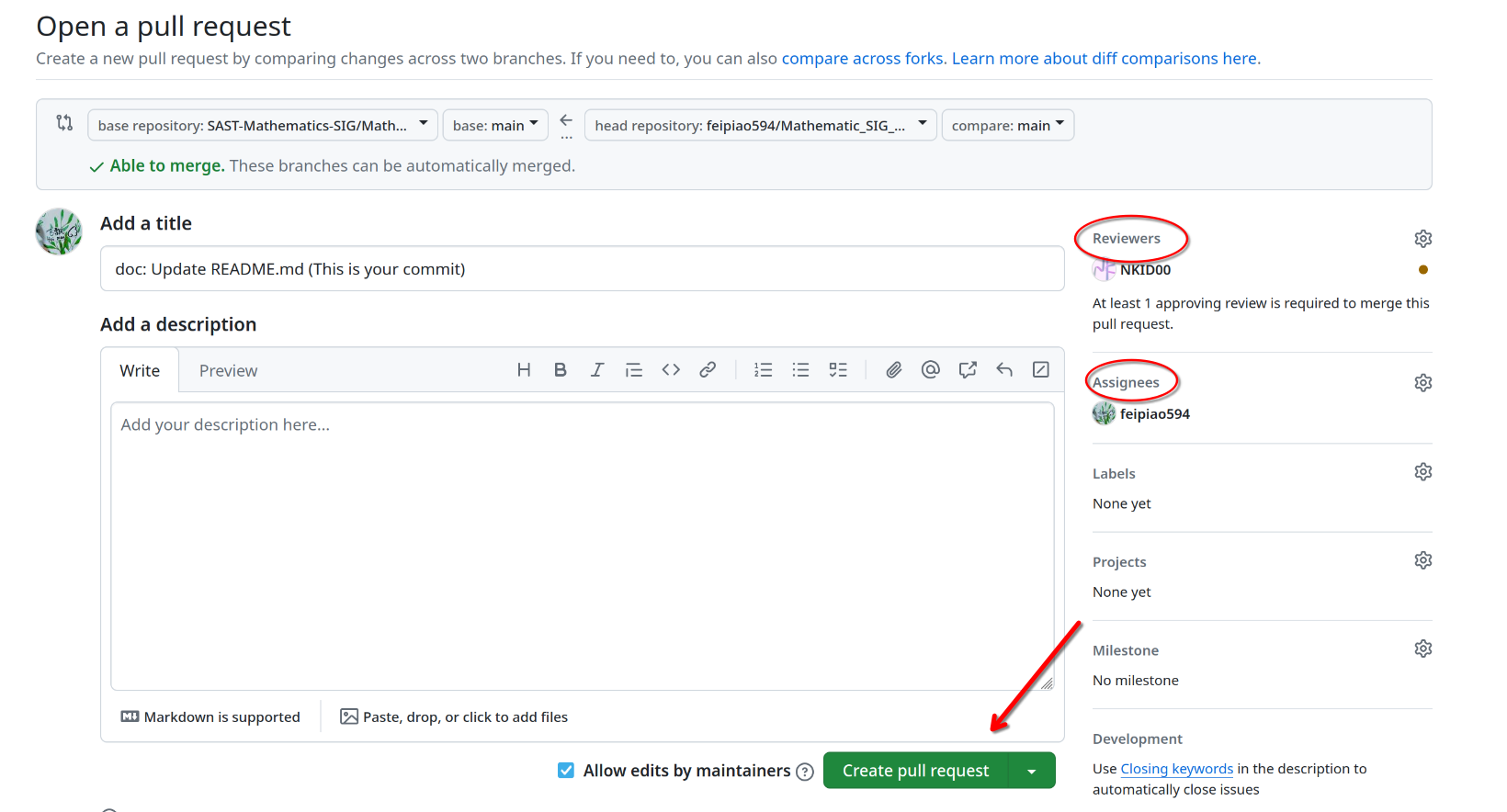Expand Create pull request options arrow
Viewport: 1507px width, 812px height.
[x=1032, y=771]
